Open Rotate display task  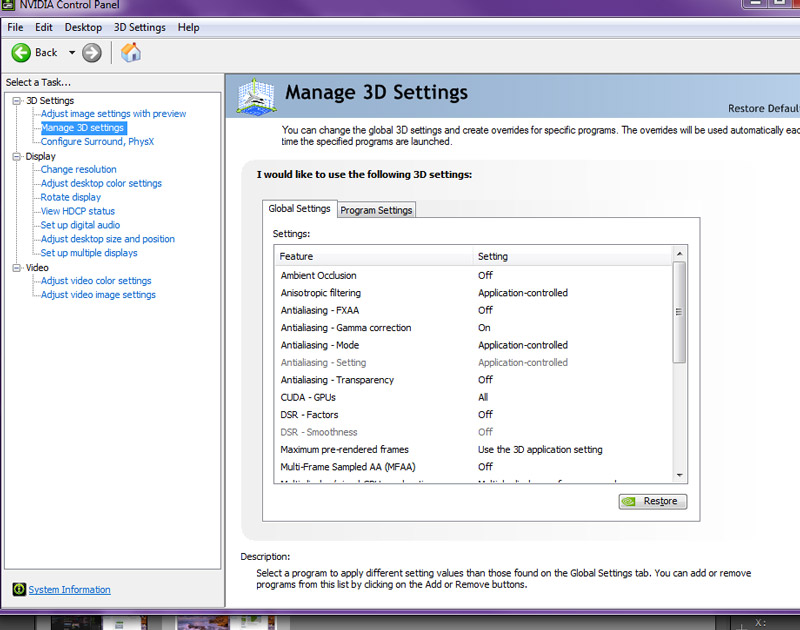[70, 197]
